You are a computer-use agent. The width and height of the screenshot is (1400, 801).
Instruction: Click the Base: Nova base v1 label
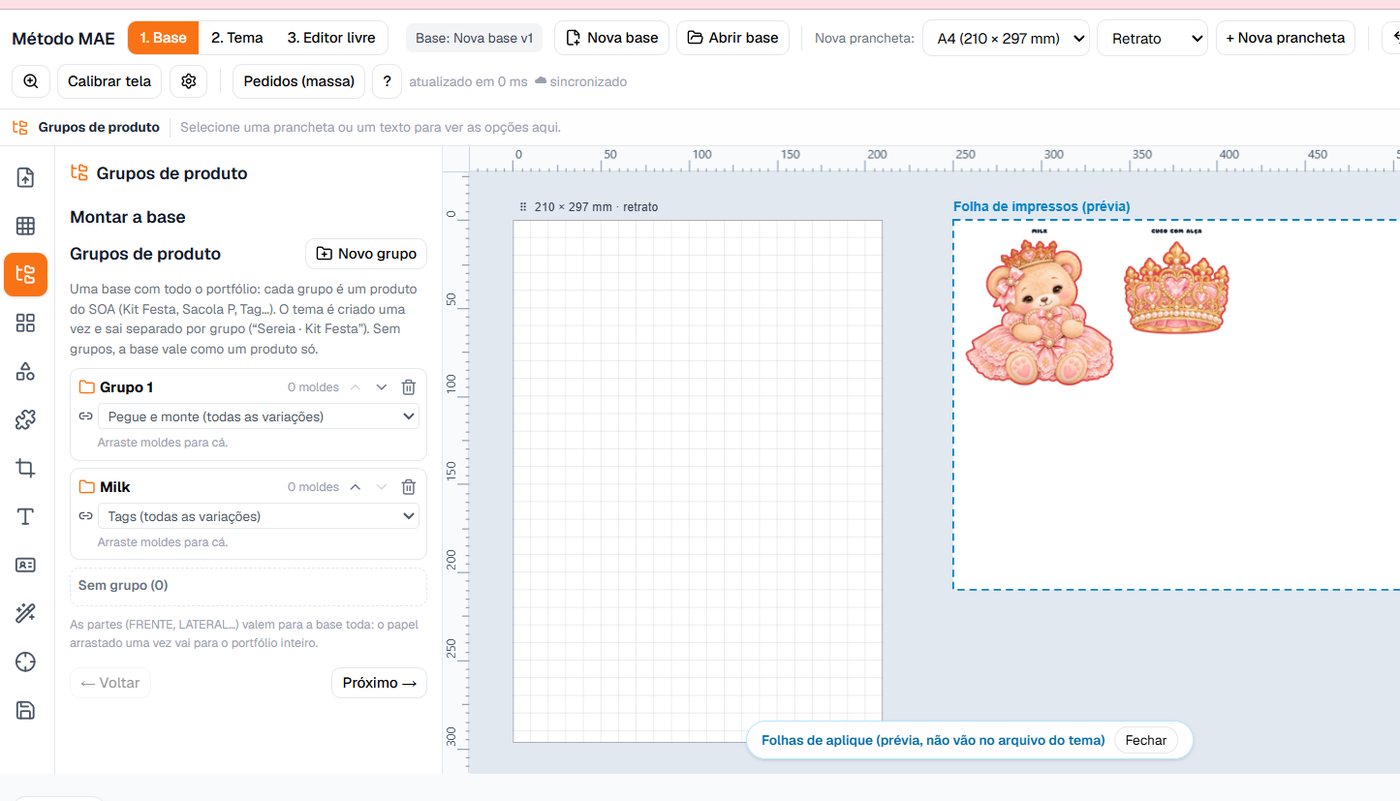pyautogui.click(x=474, y=38)
